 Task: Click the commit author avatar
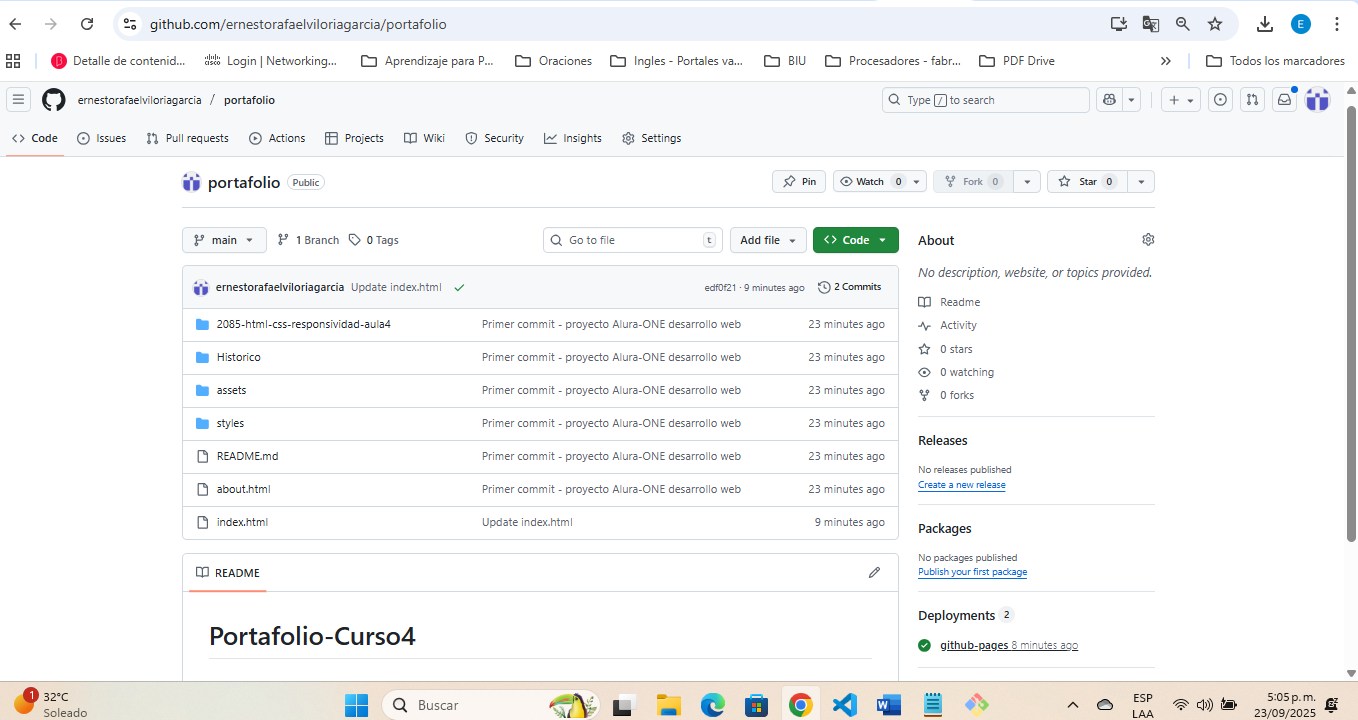[x=201, y=287]
